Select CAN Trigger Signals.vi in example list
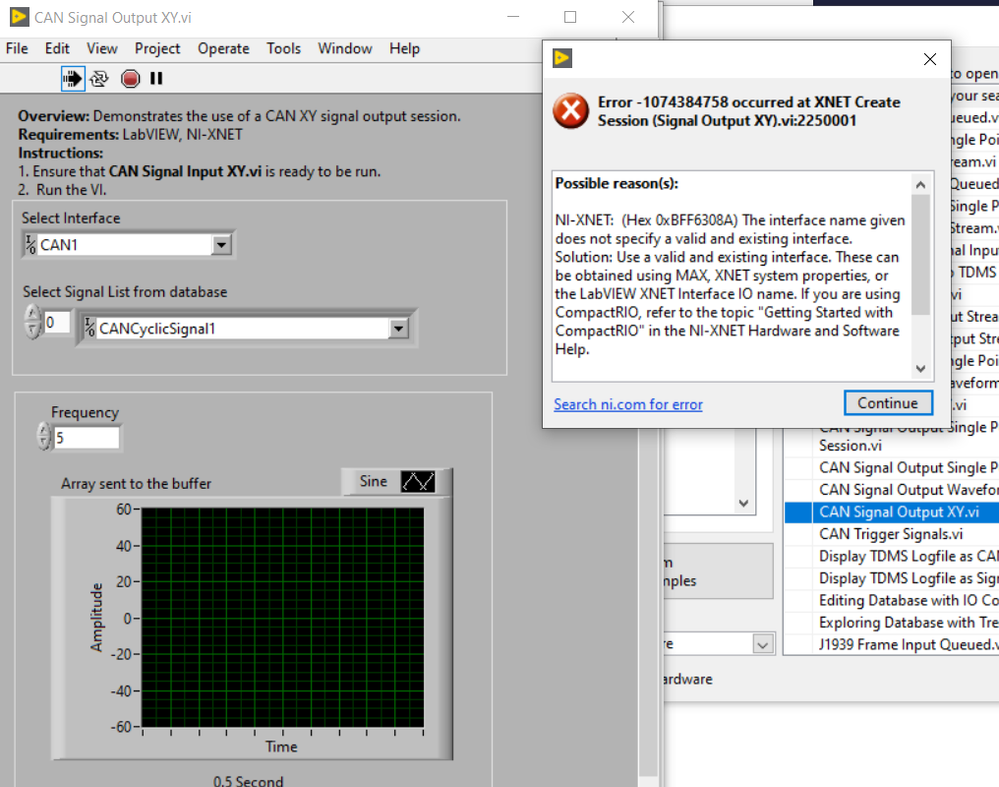The width and height of the screenshot is (999, 787). click(x=892, y=534)
